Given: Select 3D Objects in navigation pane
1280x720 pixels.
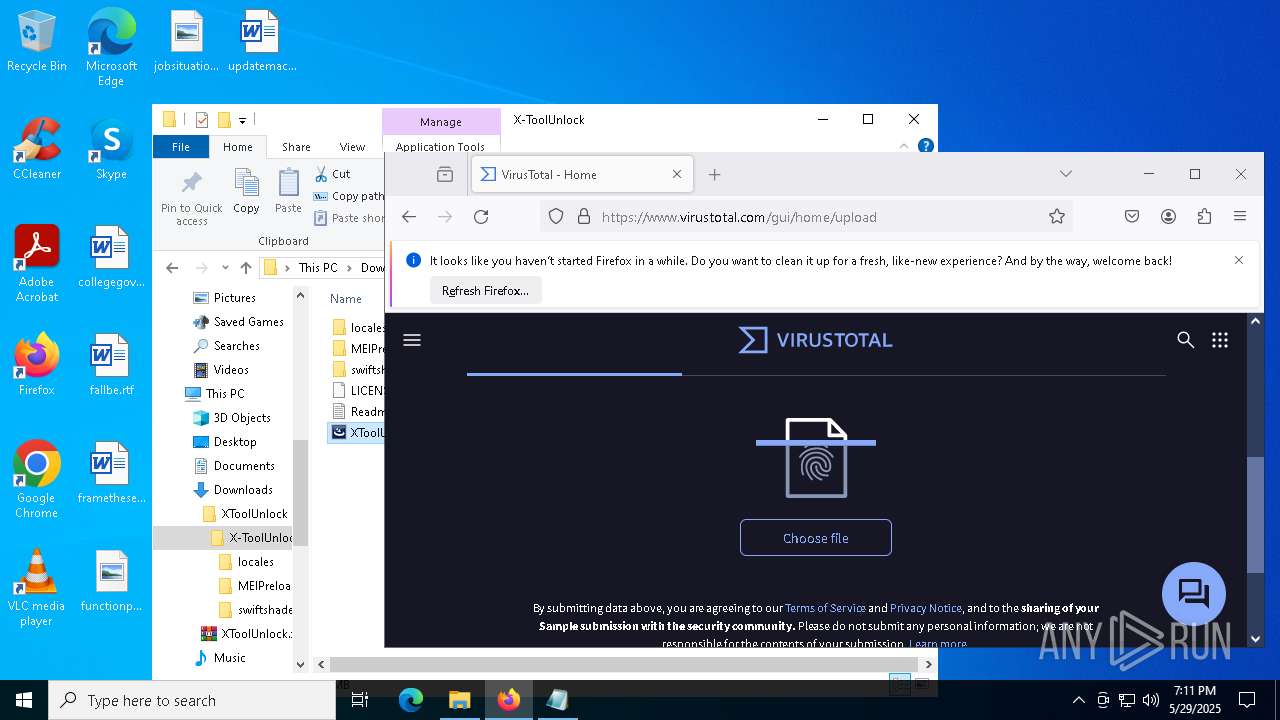Looking at the screenshot, I should [x=242, y=418].
